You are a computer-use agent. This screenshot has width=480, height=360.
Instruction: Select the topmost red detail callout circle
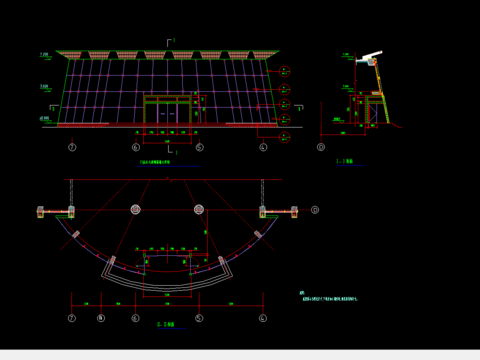(x=284, y=71)
